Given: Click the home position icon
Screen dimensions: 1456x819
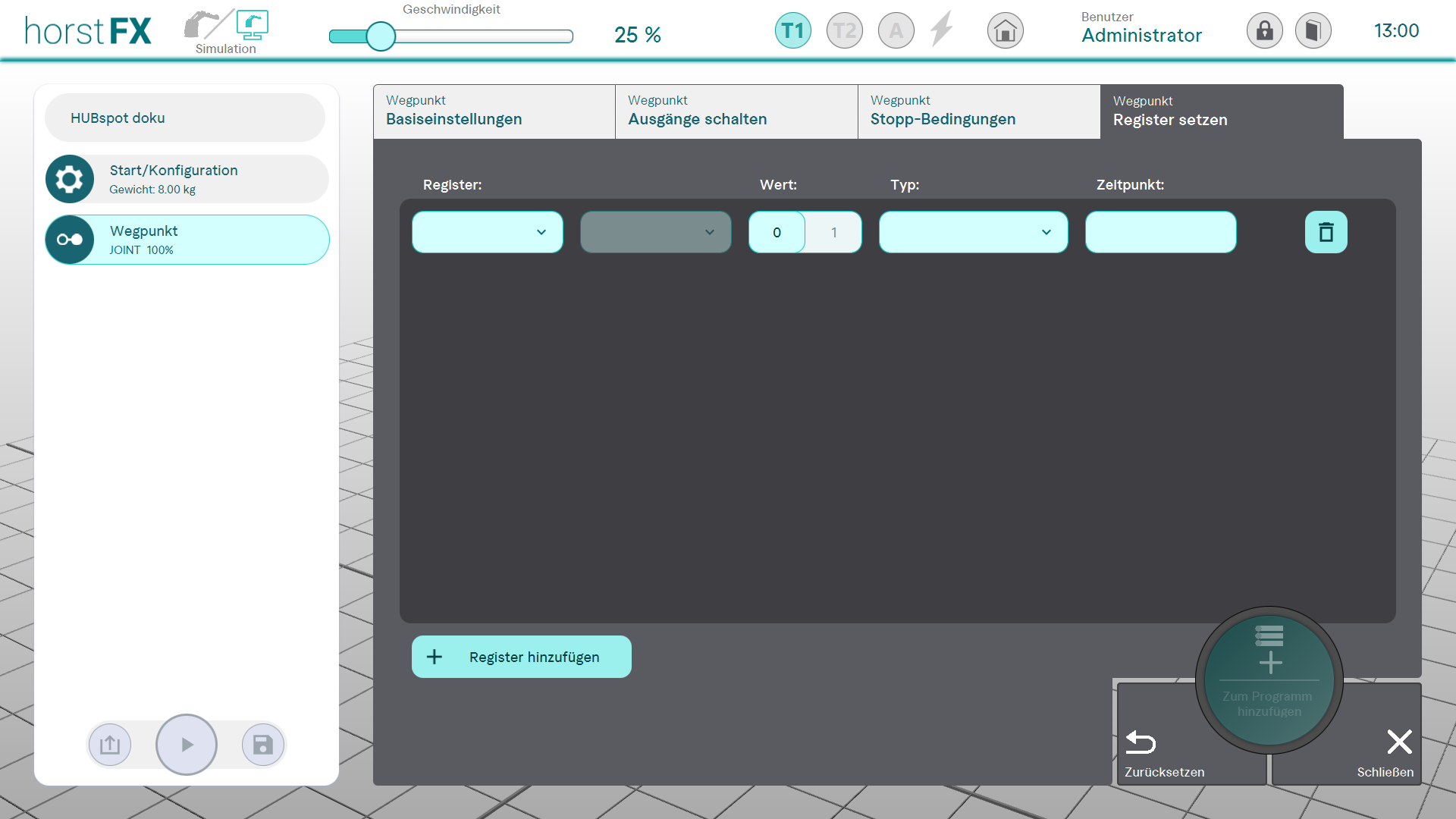Looking at the screenshot, I should 1005,31.
